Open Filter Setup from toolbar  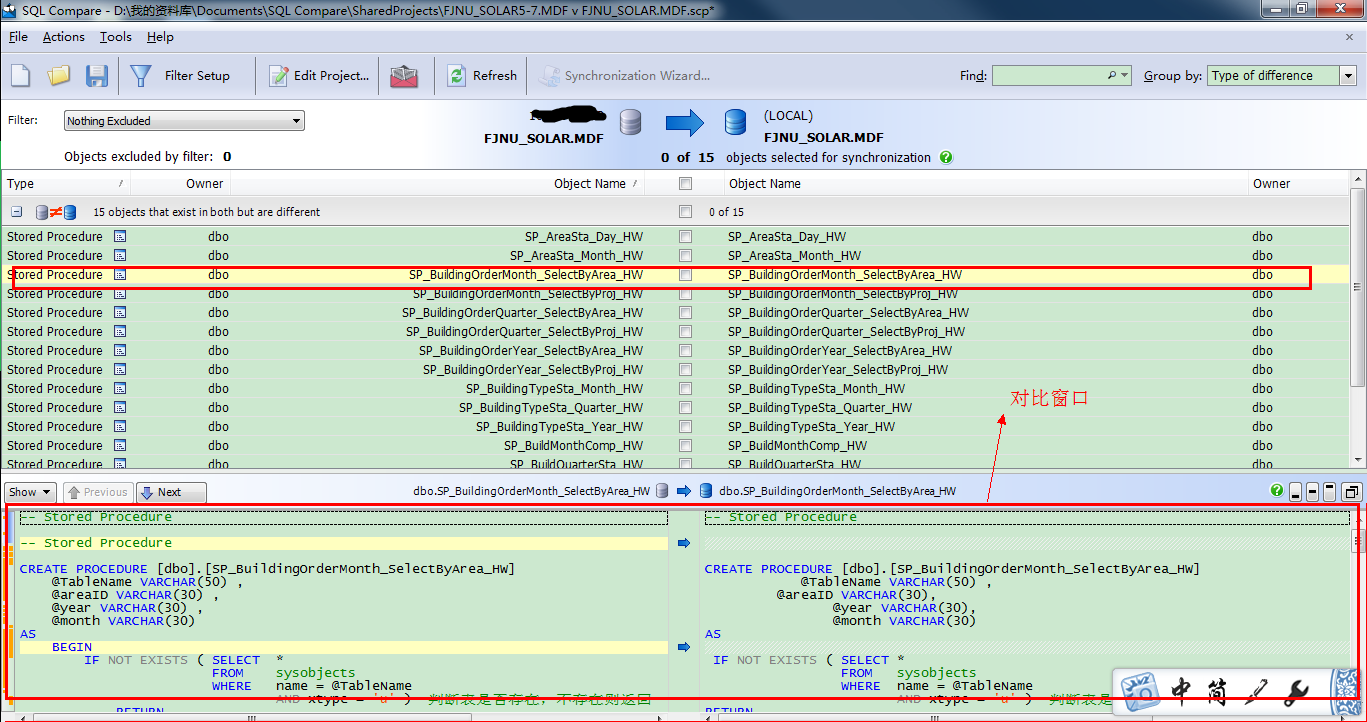[181, 76]
